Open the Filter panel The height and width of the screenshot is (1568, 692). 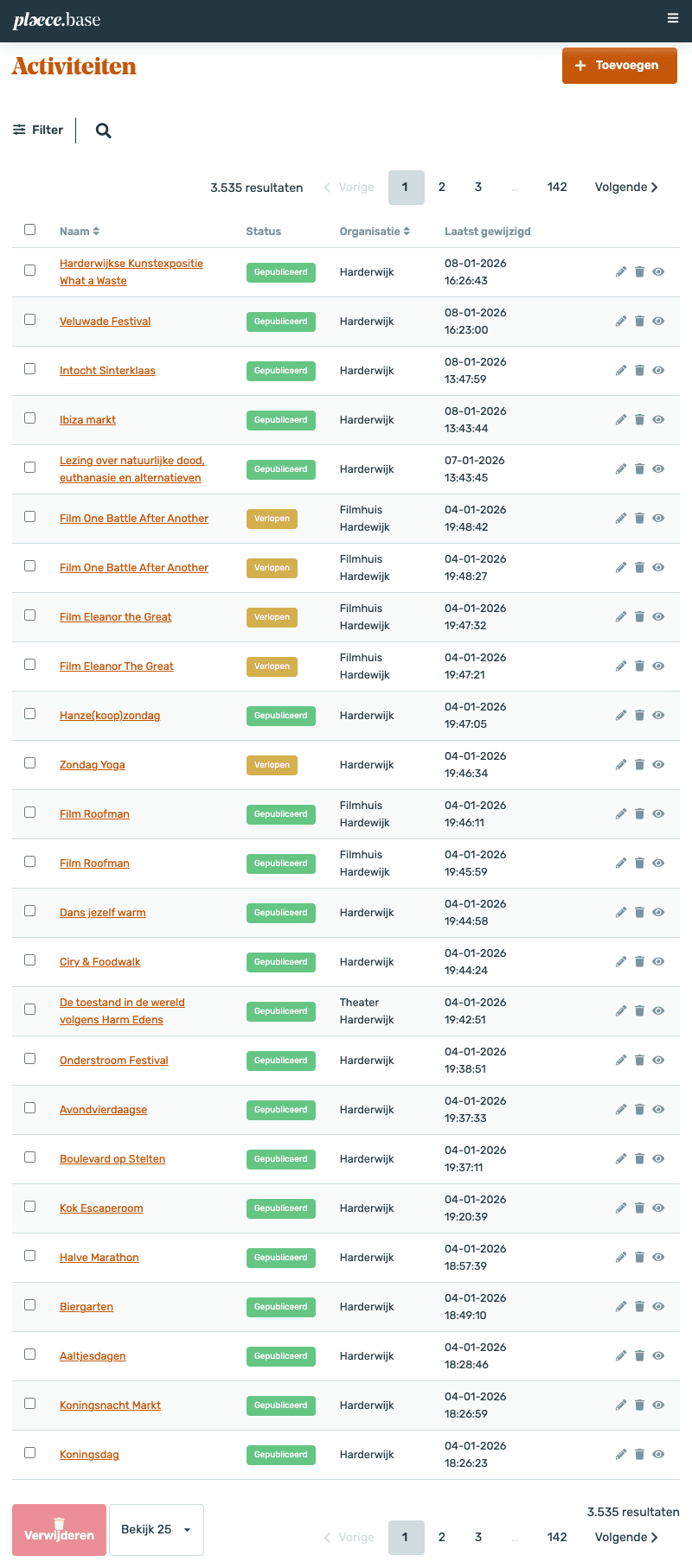[x=38, y=130]
